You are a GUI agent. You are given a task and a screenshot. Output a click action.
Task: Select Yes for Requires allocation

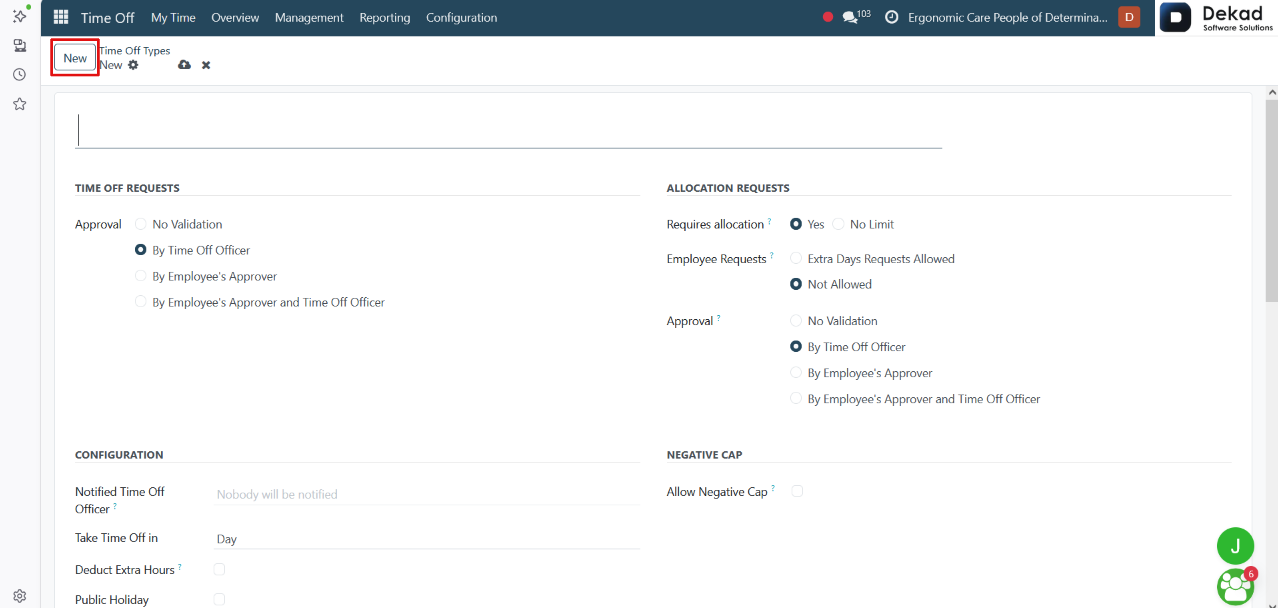click(796, 224)
